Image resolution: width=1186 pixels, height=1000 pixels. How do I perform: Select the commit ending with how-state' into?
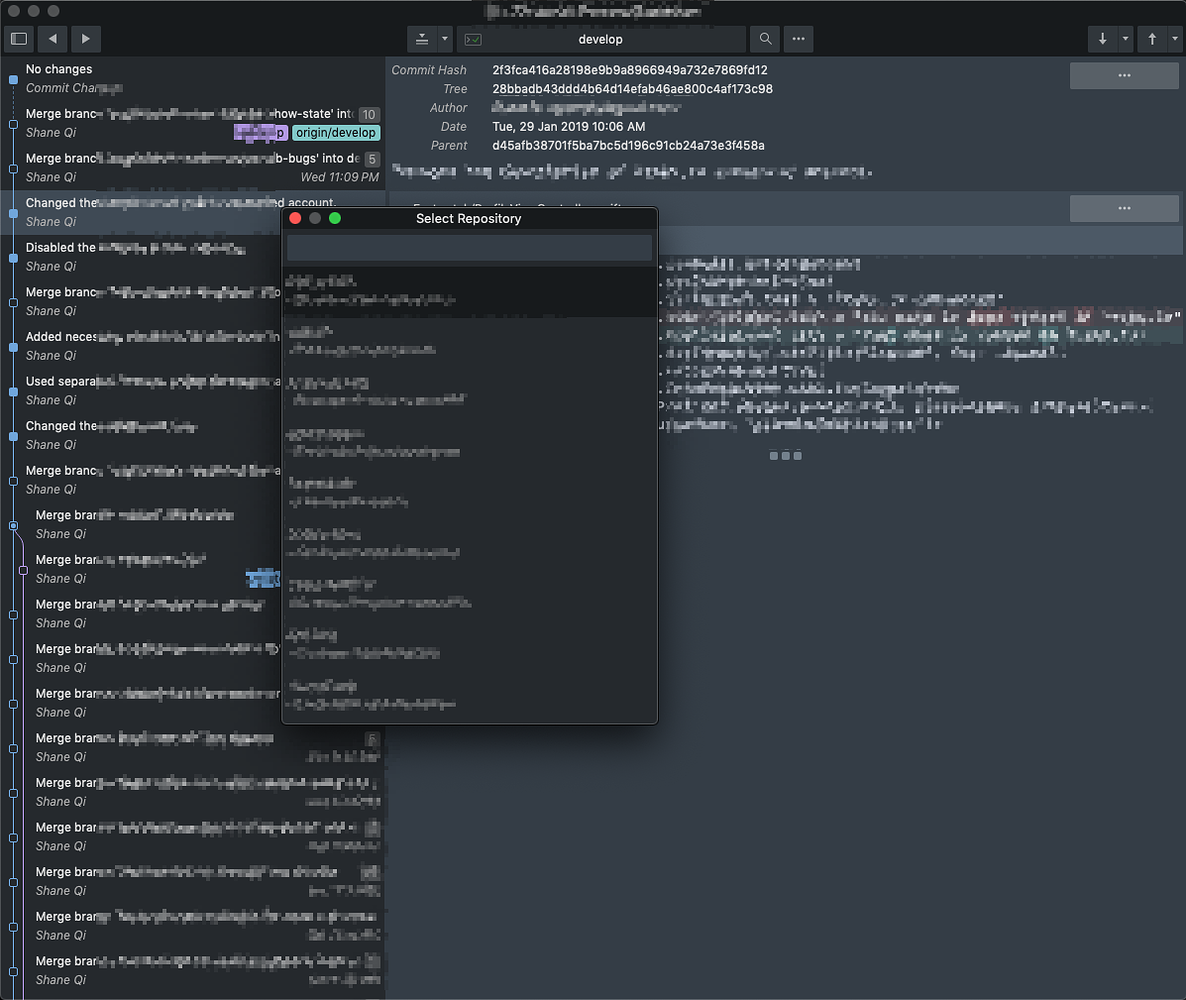pos(193,123)
